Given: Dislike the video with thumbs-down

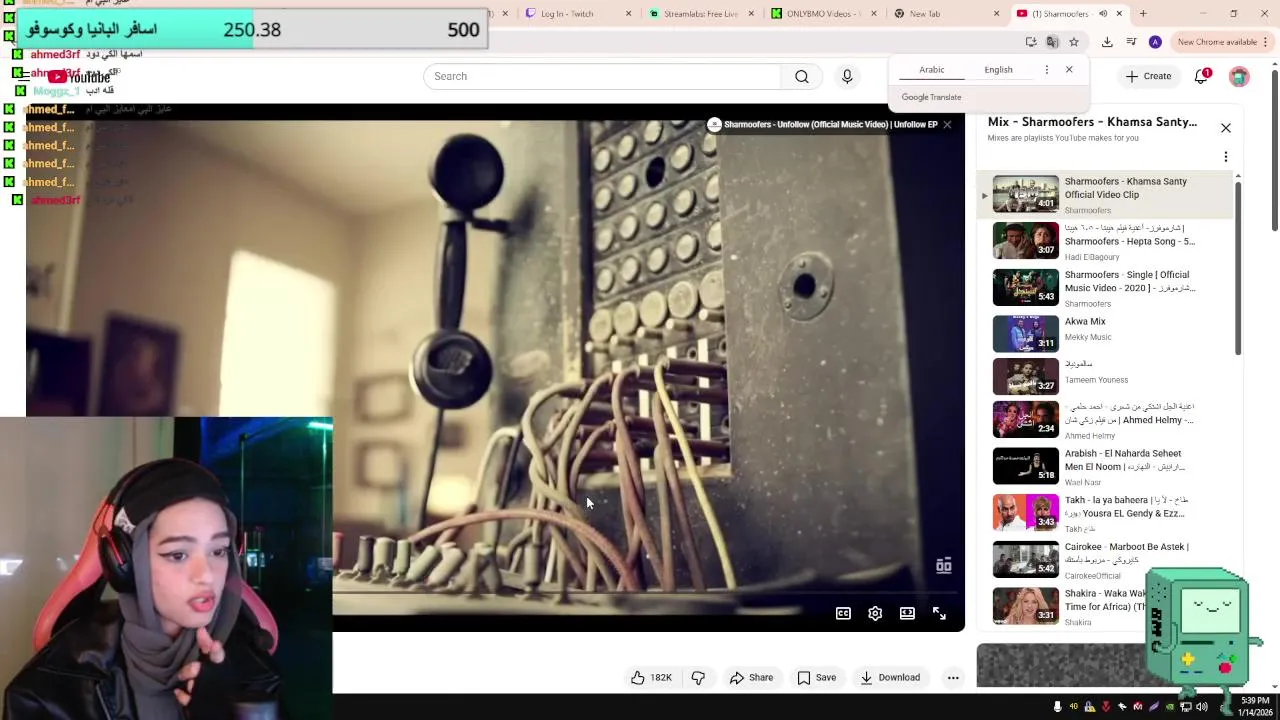Looking at the screenshot, I should (x=698, y=677).
